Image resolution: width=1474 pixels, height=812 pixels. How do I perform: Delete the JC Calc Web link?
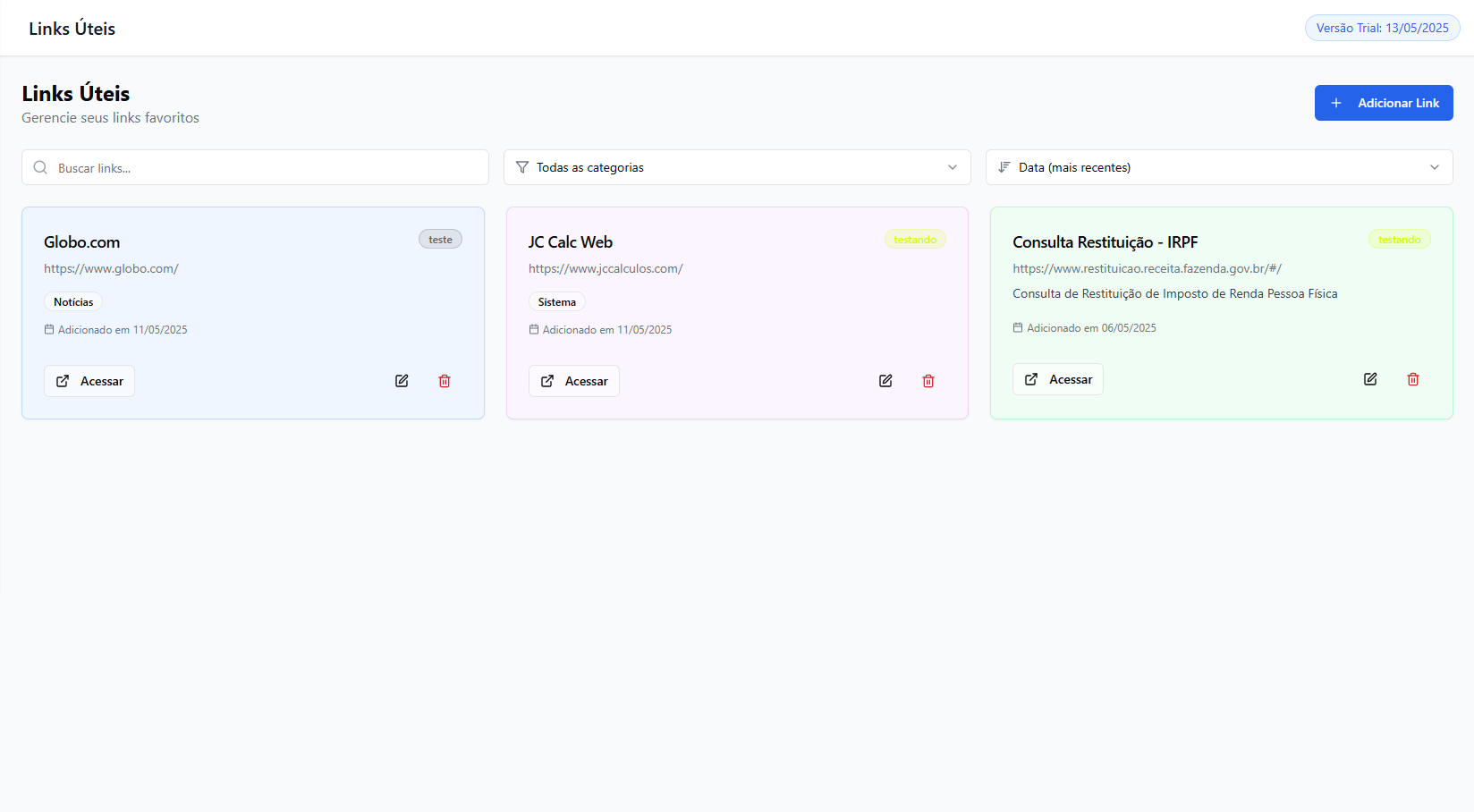coord(928,381)
